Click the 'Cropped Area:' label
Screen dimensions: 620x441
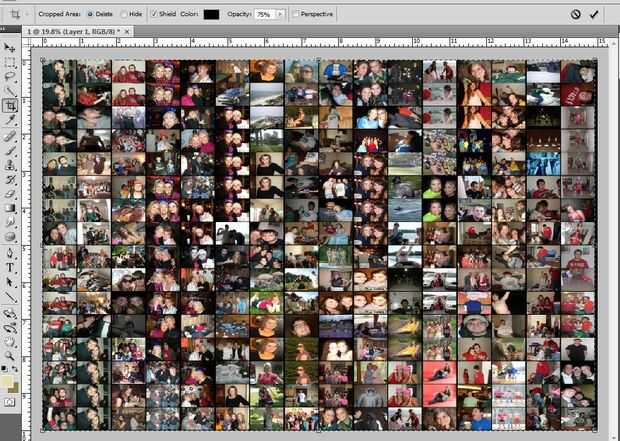click(59, 14)
